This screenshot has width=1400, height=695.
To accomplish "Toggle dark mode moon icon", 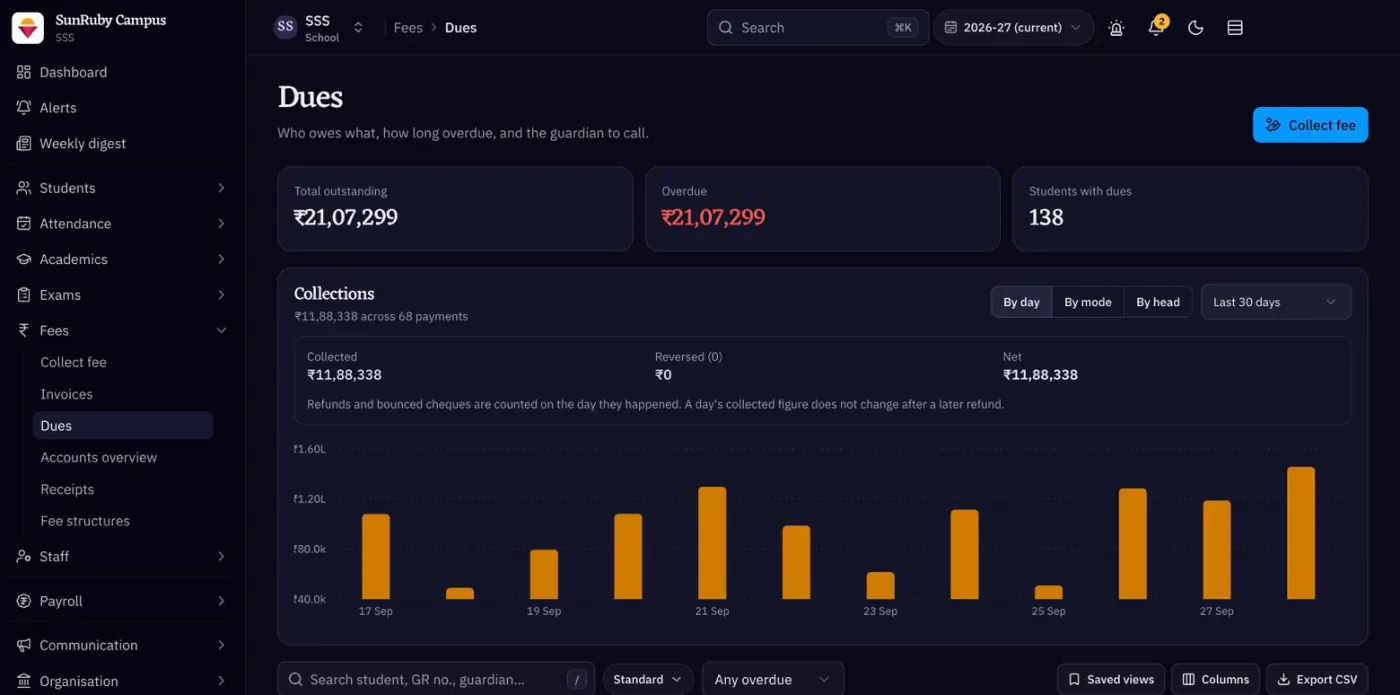I will coord(1195,28).
